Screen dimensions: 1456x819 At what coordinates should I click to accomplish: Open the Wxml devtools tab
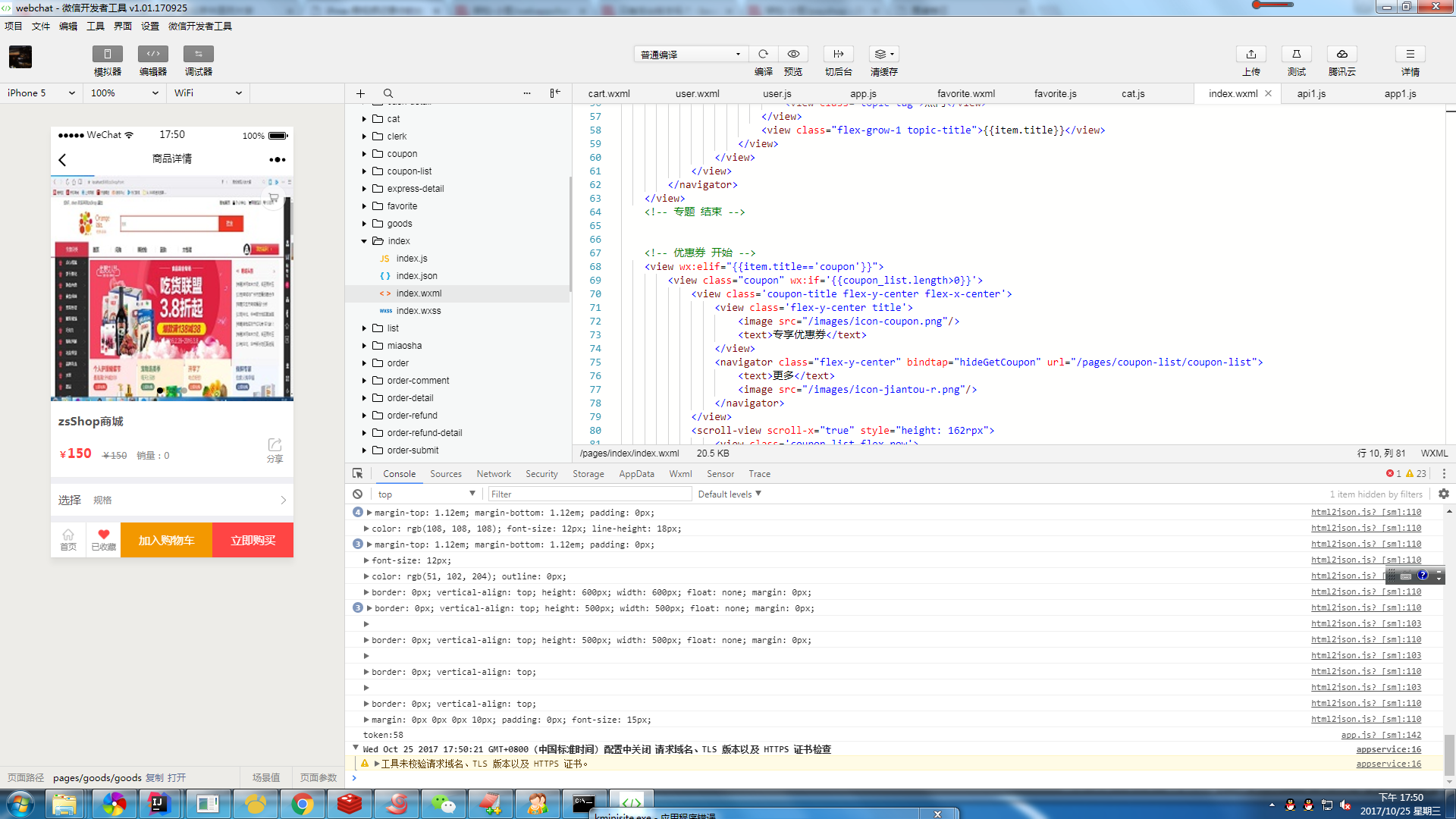click(x=680, y=474)
